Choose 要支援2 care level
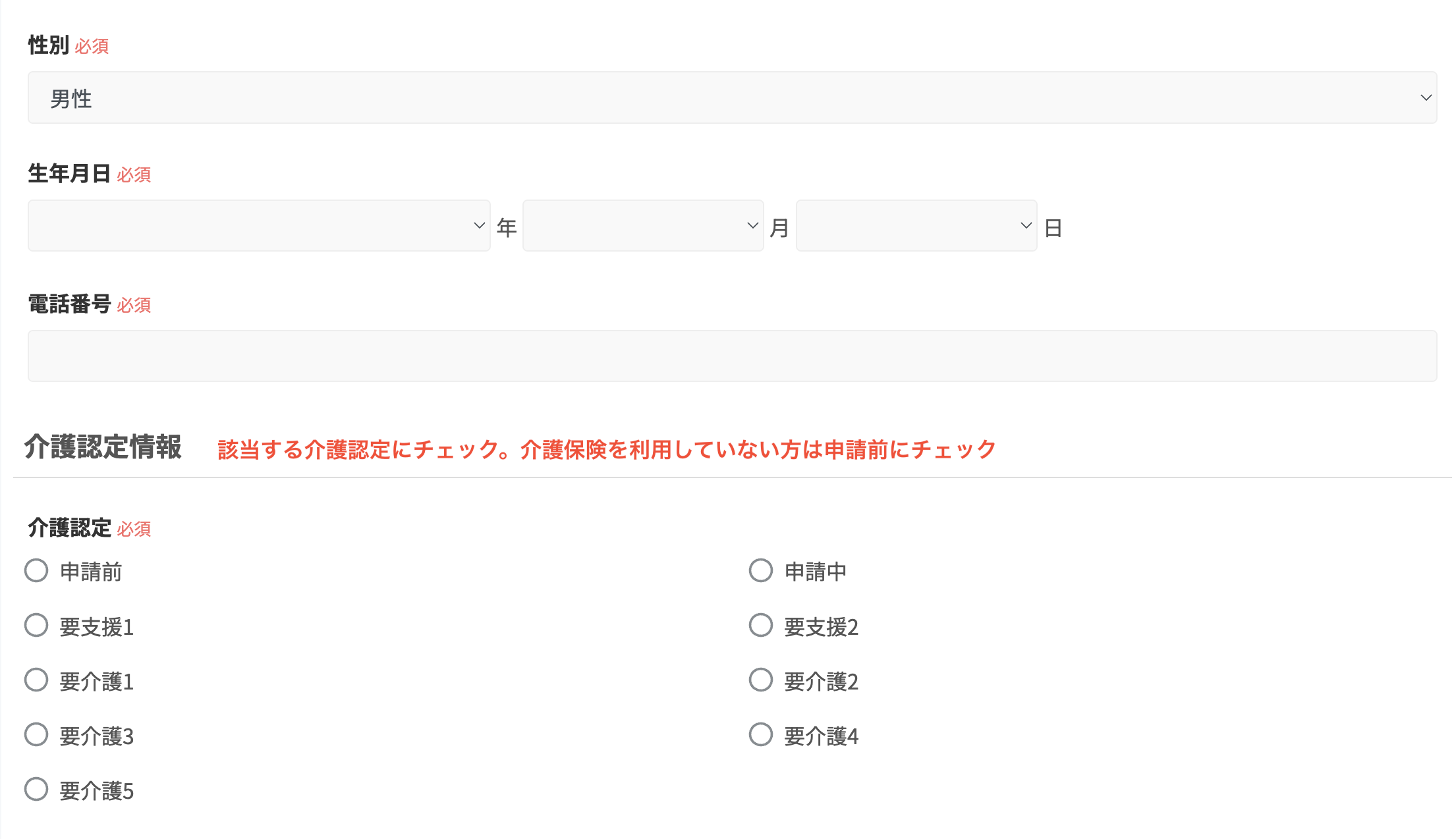The width and height of the screenshot is (1456, 839). click(x=760, y=624)
